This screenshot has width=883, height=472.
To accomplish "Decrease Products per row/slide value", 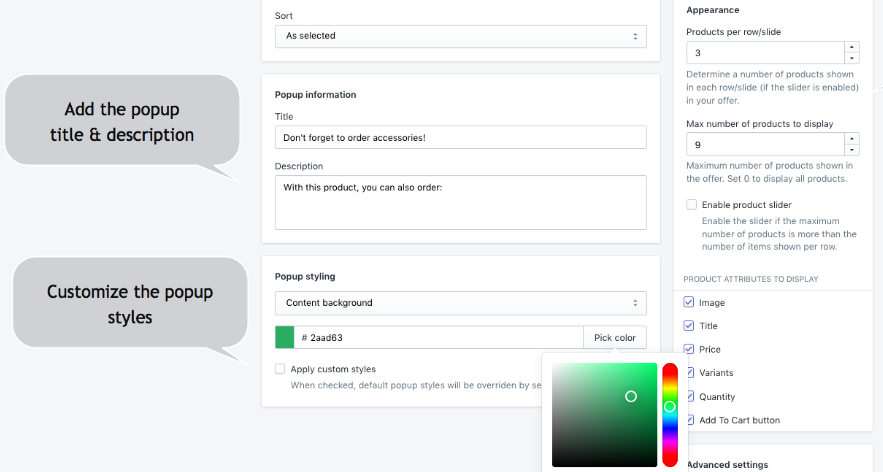I will tap(851, 58).
